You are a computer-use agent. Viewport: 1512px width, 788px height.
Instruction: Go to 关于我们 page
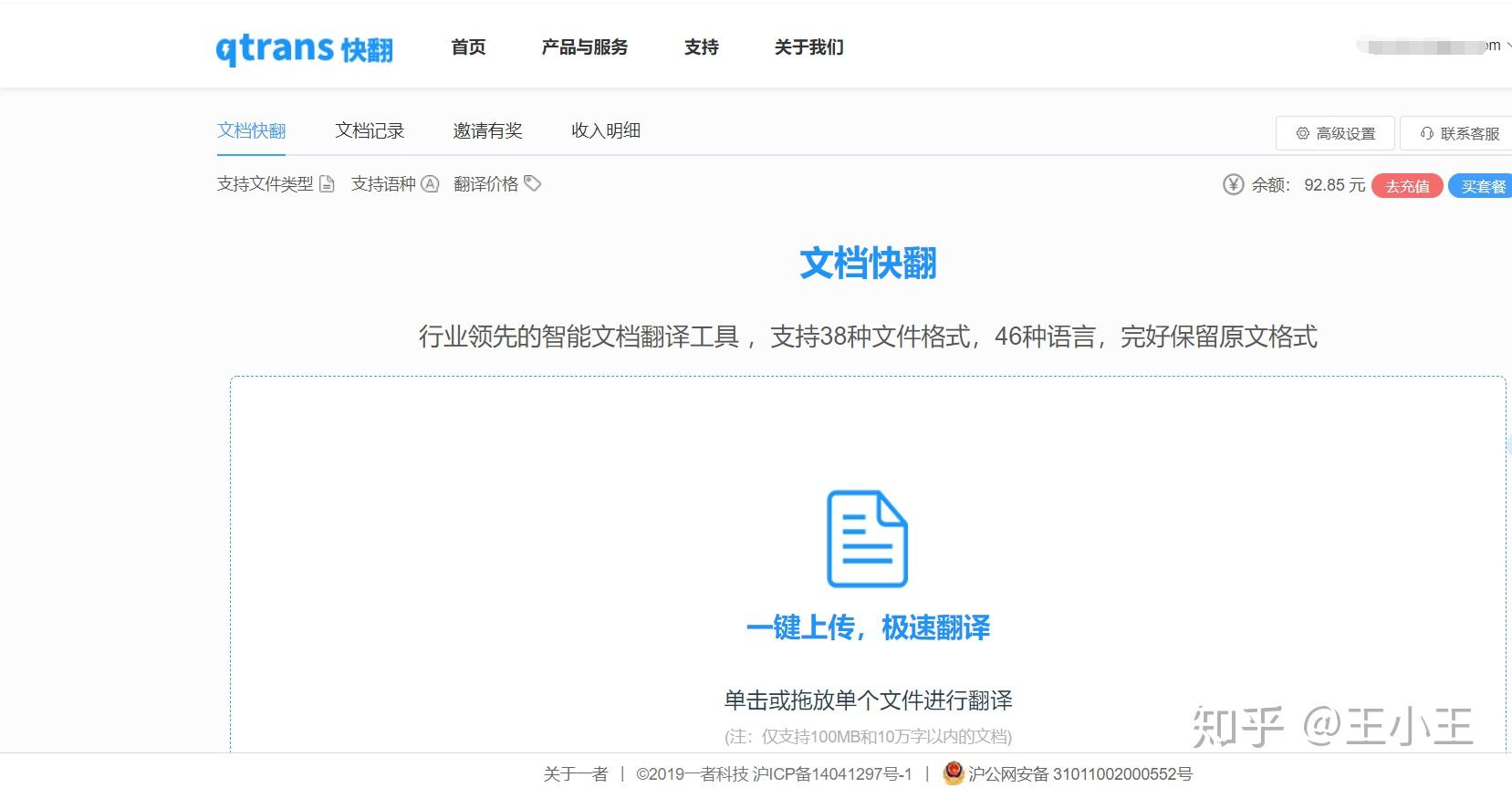[x=808, y=47]
